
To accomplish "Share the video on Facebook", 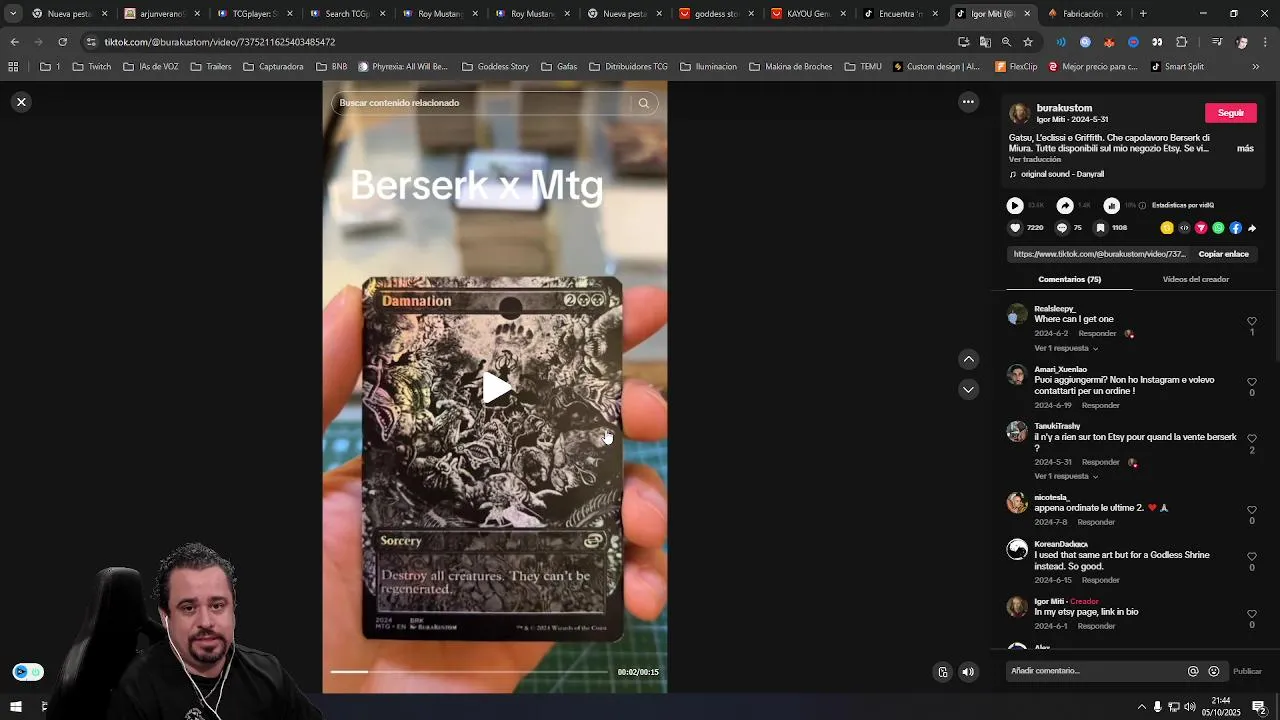I will tap(1235, 228).
